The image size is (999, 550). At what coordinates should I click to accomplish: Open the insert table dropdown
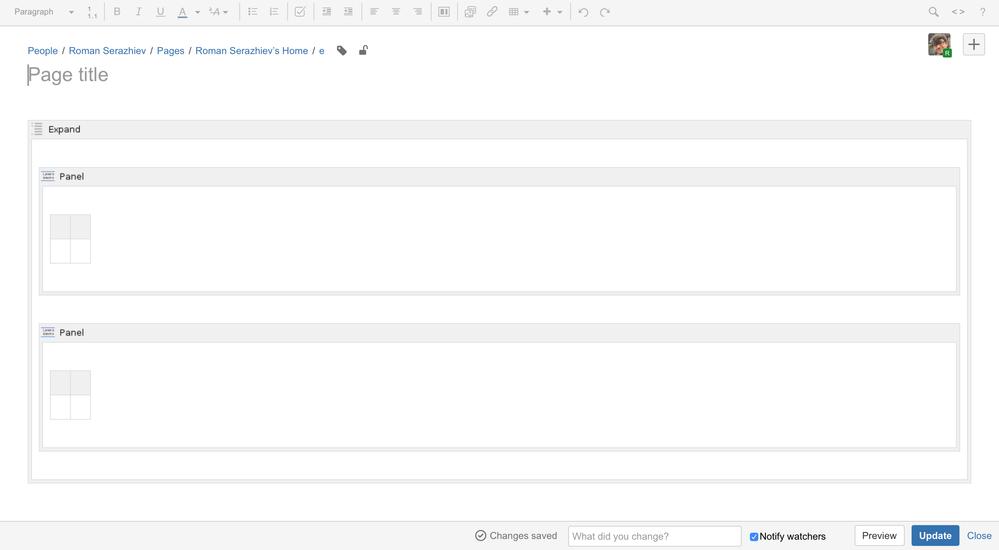pyautogui.click(x=519, y=12)
